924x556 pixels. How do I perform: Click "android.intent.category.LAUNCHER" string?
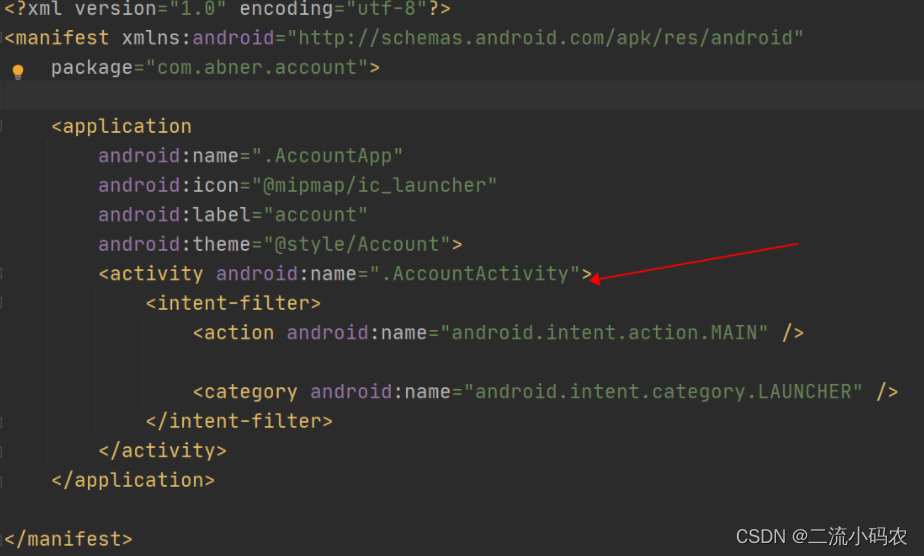point(663,392)
